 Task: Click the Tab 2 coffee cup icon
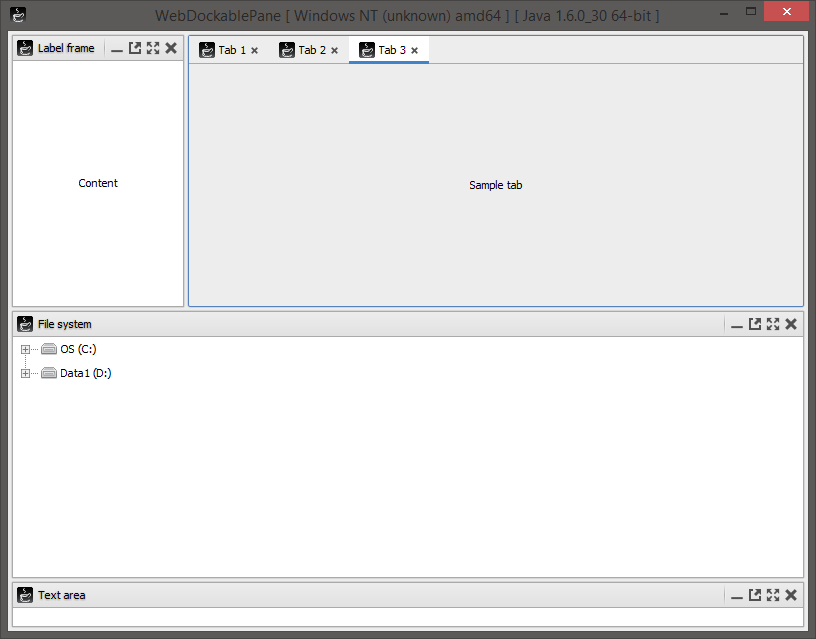287,50
